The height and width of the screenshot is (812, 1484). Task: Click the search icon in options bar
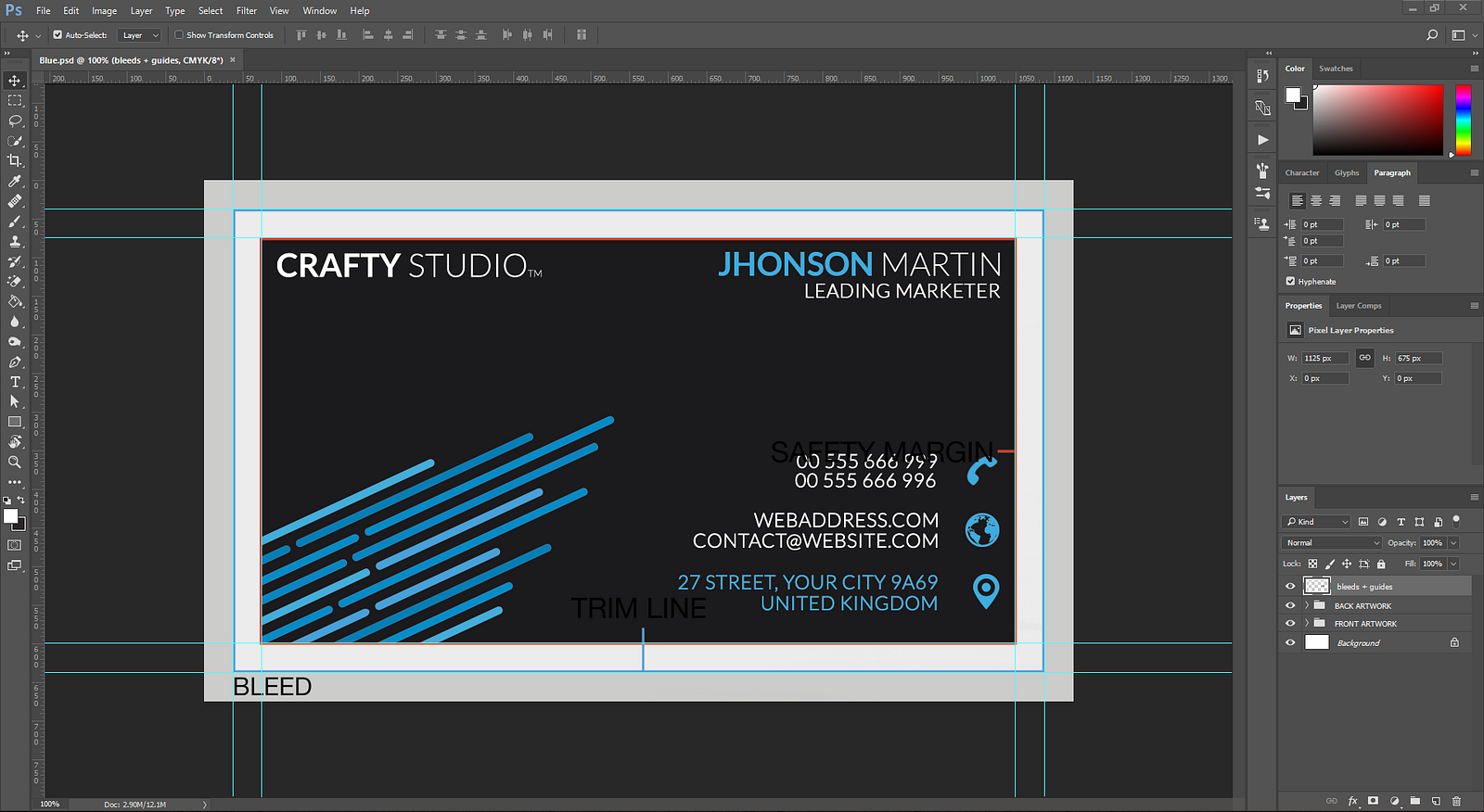pyautogui.click(x=1432, y=35)
